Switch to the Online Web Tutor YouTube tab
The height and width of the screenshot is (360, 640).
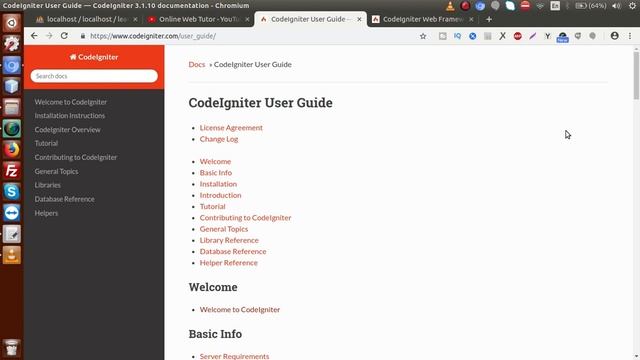199,19
